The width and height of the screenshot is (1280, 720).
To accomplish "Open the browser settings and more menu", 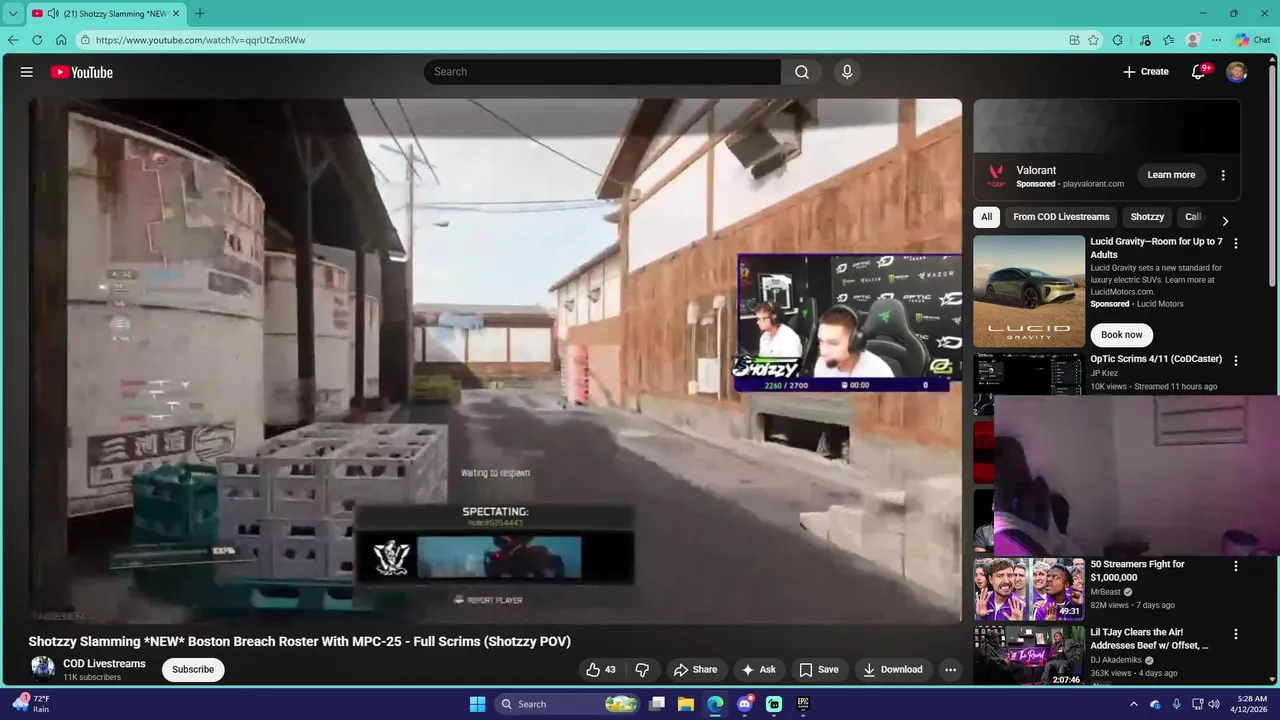I will [x=1216, y=40].
